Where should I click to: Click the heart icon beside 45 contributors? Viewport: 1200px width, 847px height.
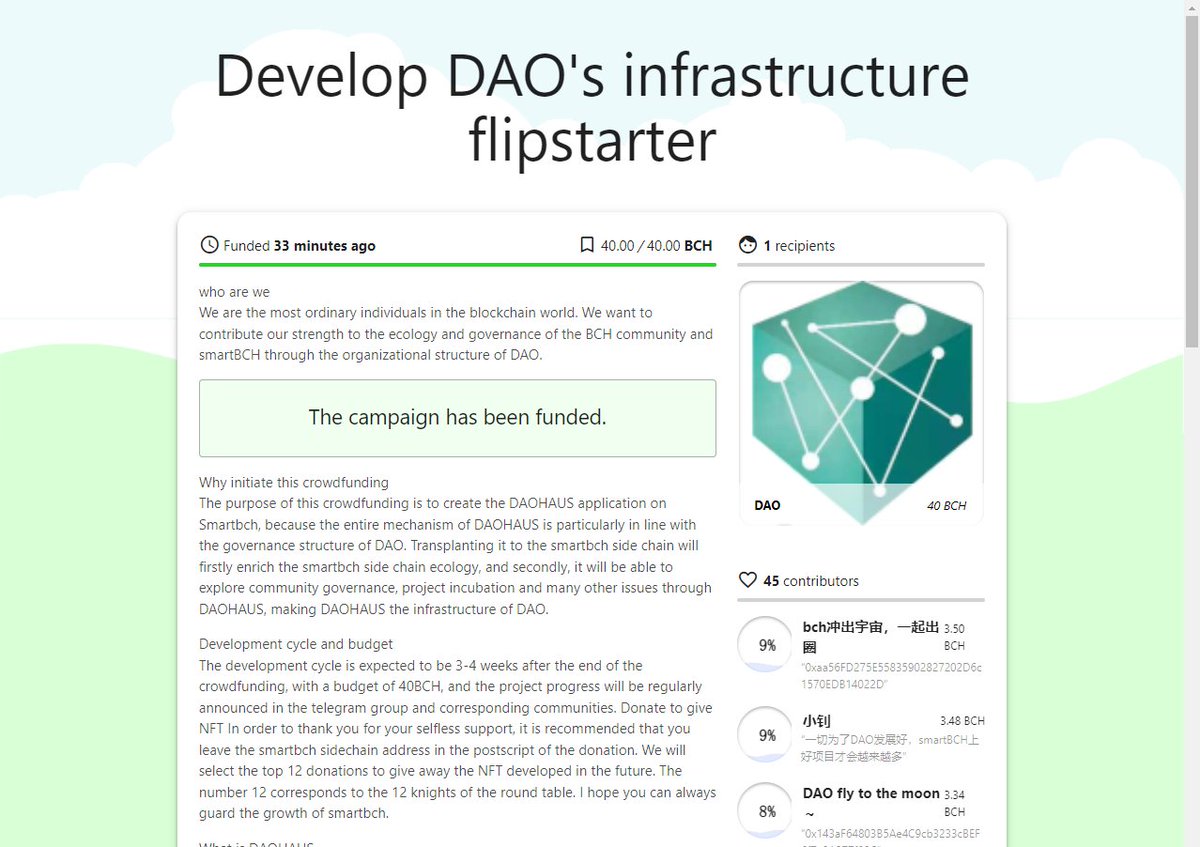click(747, 580)
